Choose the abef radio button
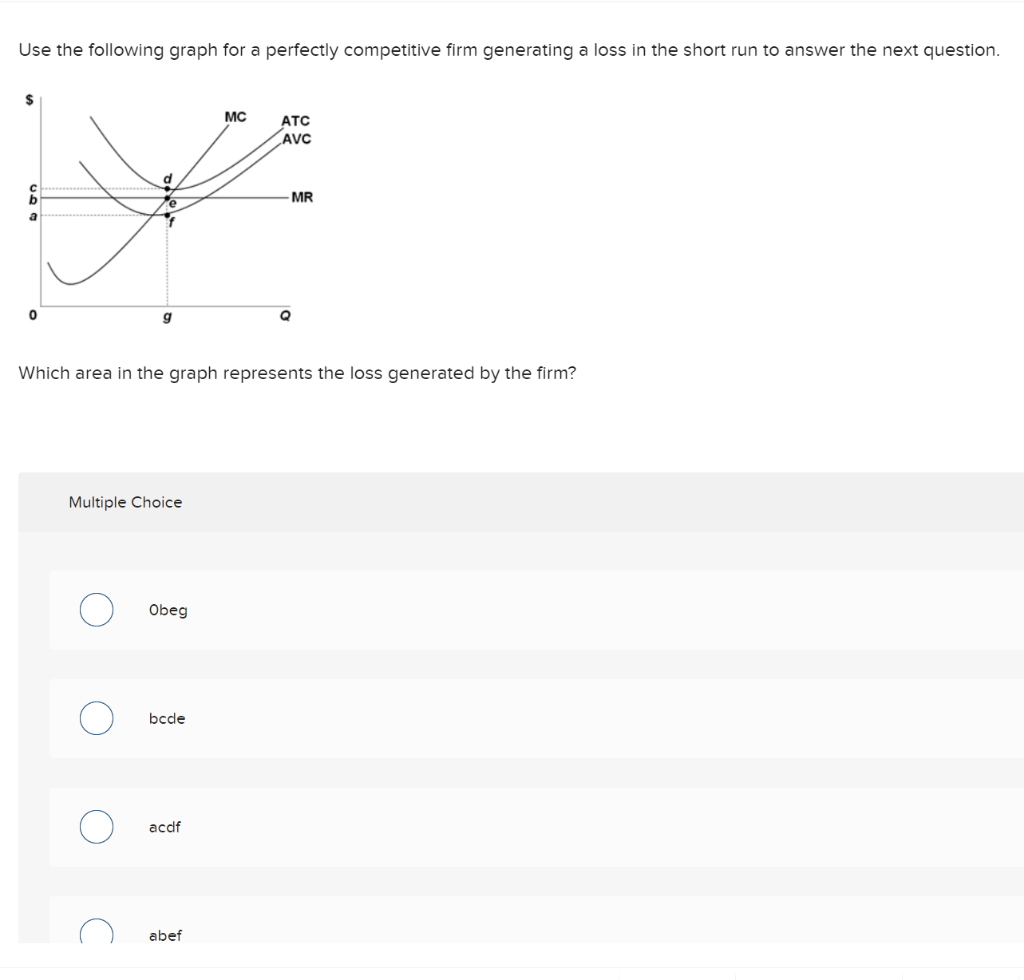 point(96,934)
